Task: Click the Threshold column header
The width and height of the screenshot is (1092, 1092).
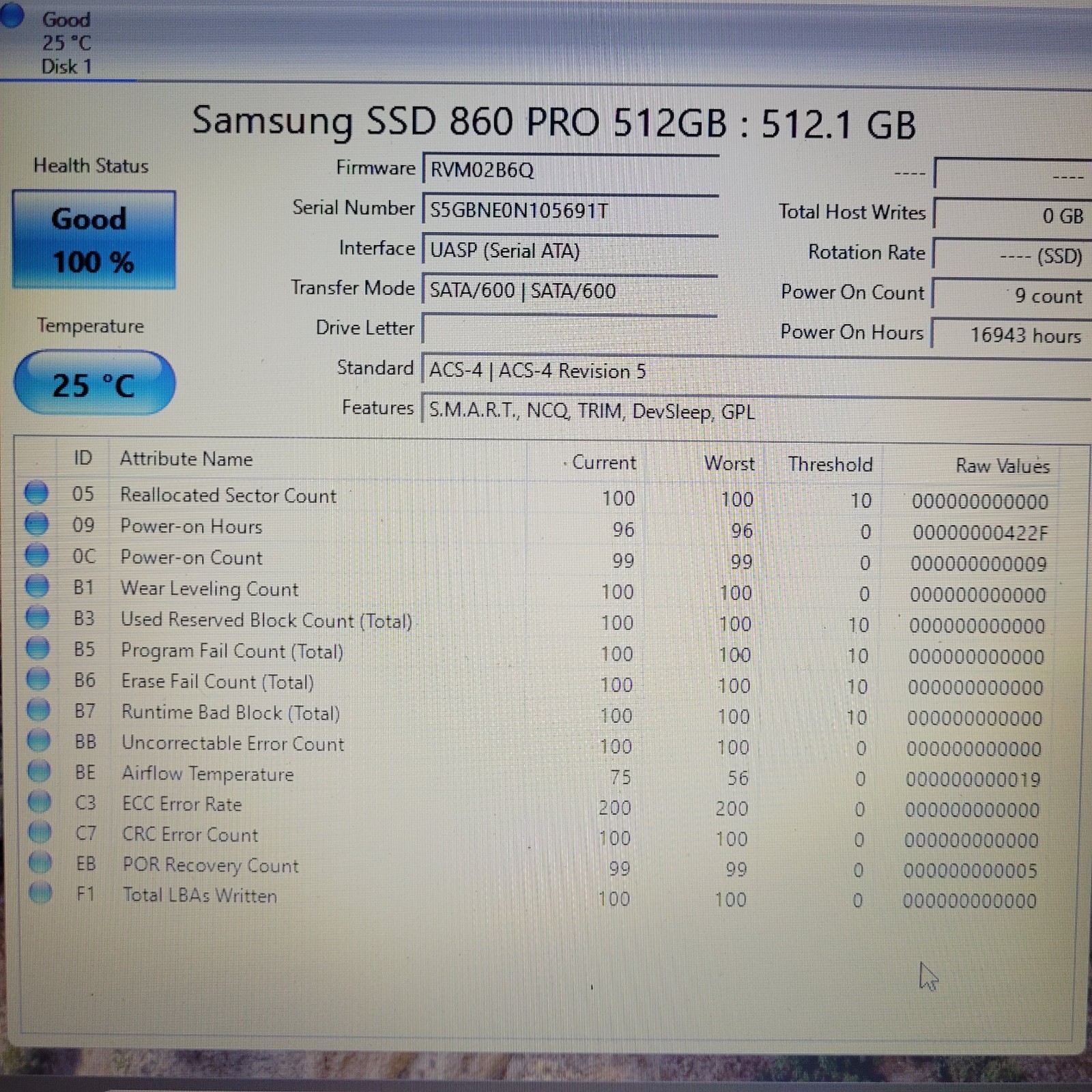Action: pos(830,465)
